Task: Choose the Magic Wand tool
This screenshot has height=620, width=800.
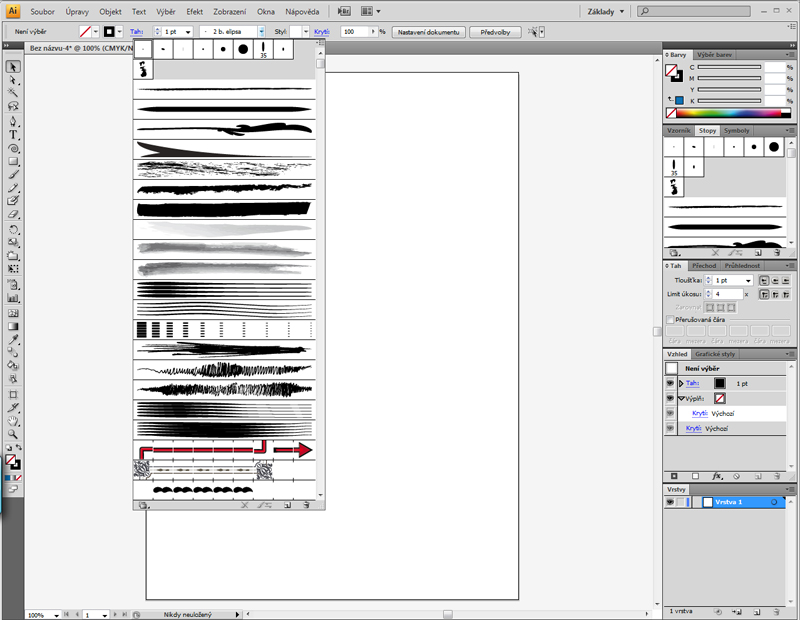Action: click(x=14, y=93)
